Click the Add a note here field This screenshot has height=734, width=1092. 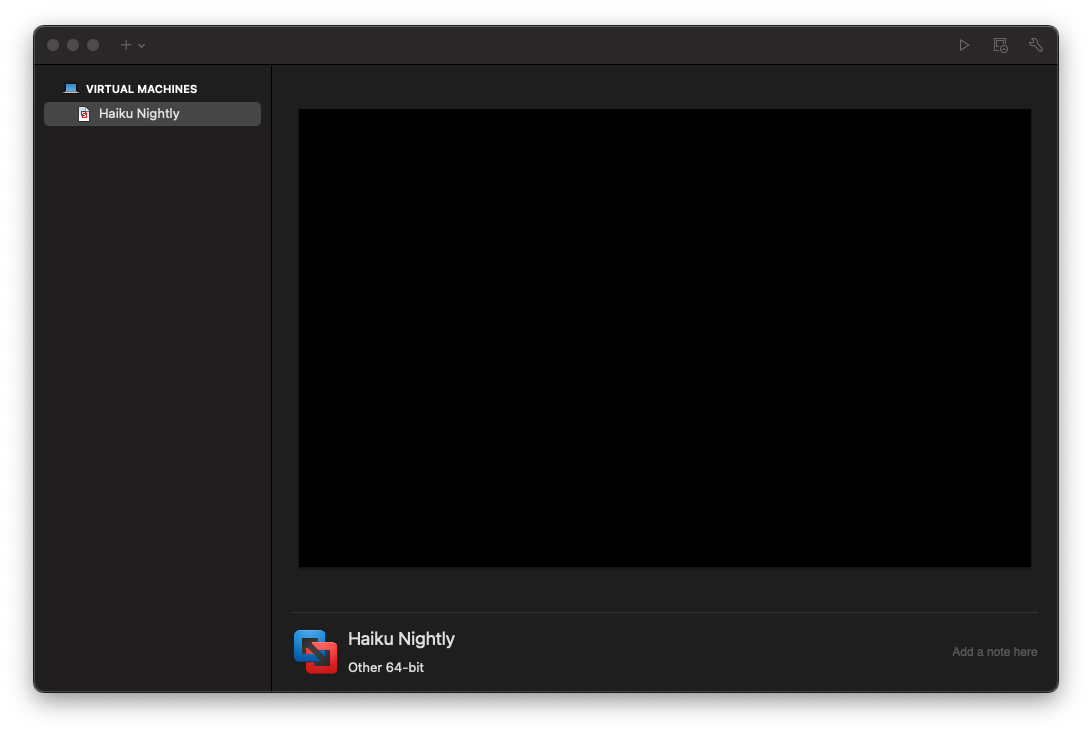[994, 652]
